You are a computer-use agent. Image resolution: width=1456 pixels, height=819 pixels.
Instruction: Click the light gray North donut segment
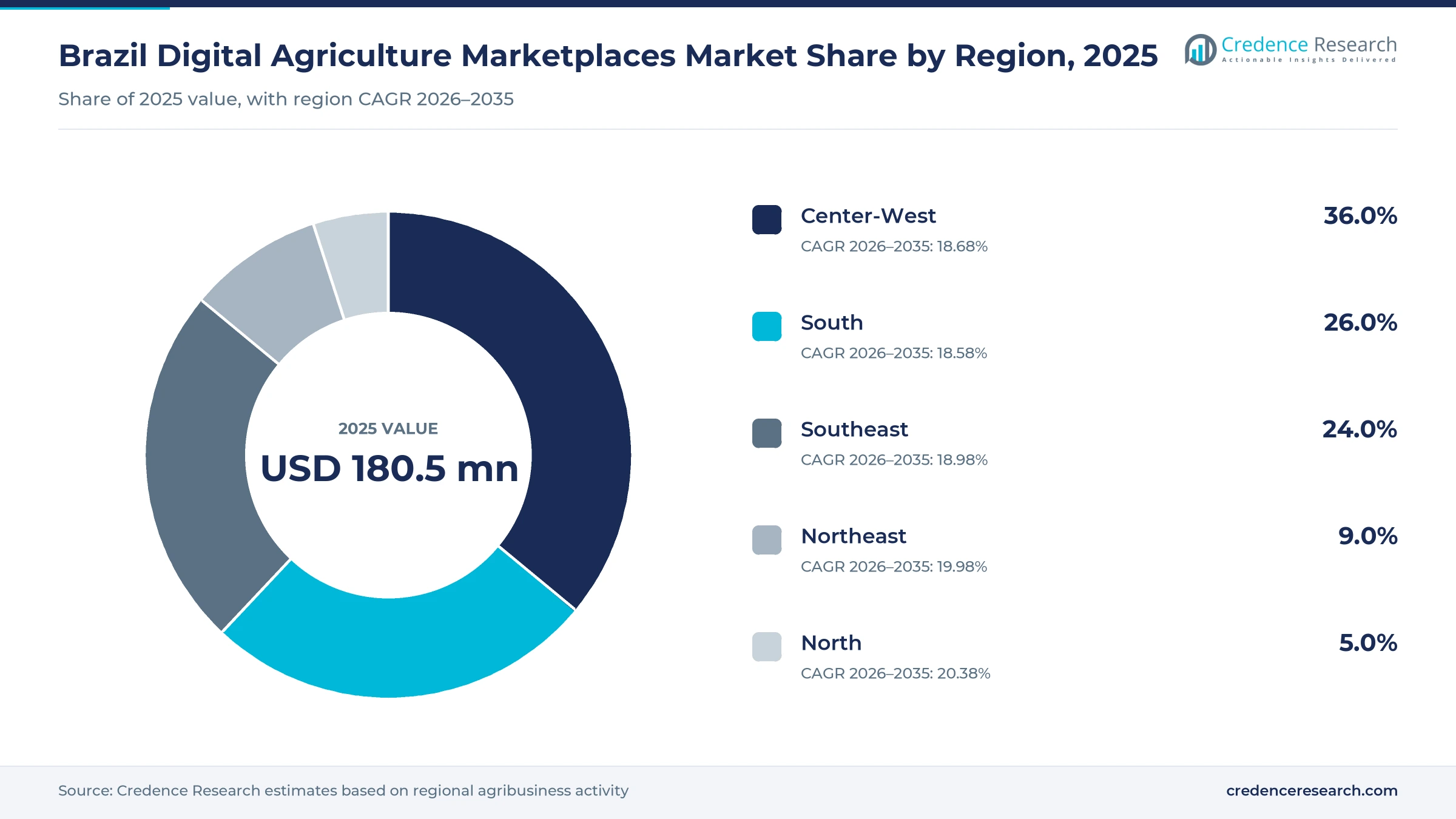pos(359,264)
